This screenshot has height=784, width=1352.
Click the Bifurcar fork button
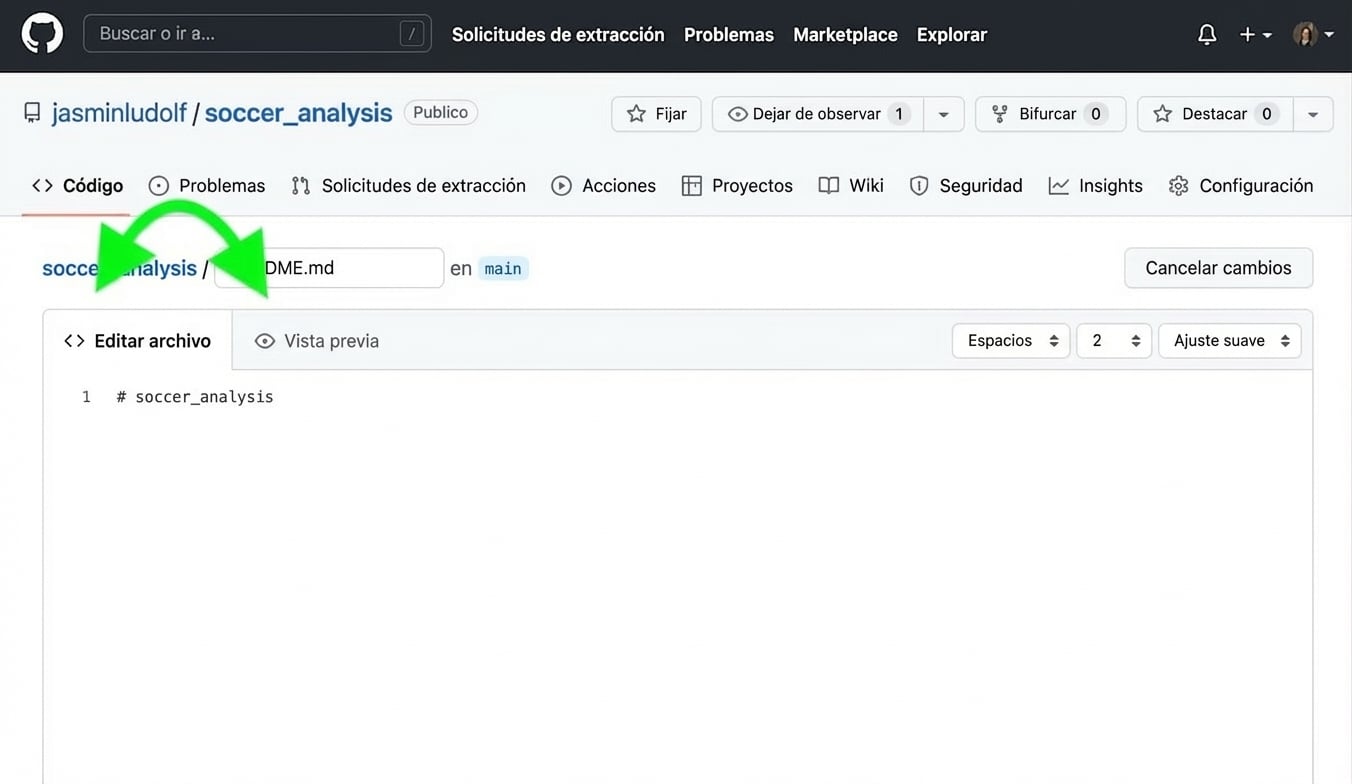pos(1050,114)
